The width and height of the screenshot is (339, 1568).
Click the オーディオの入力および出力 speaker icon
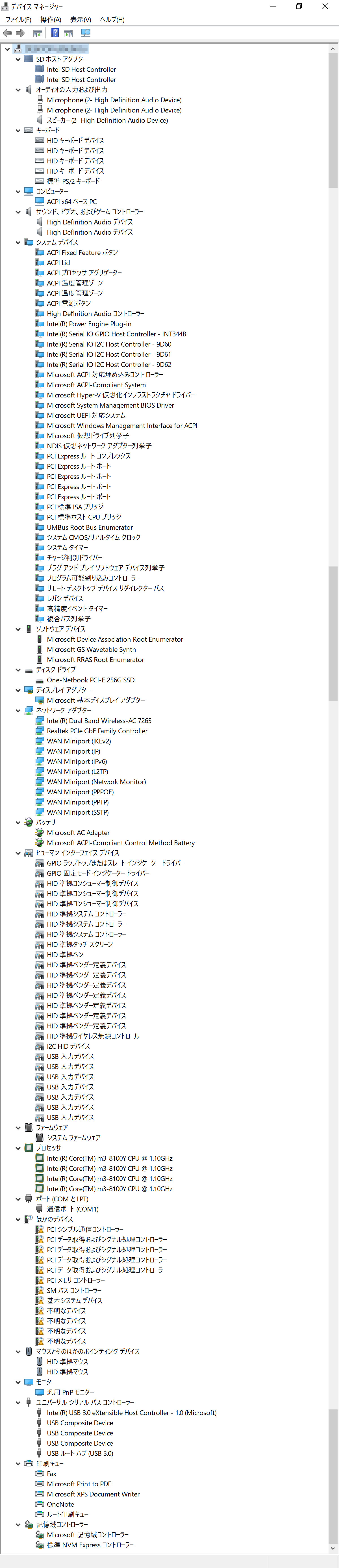(29, 90)
